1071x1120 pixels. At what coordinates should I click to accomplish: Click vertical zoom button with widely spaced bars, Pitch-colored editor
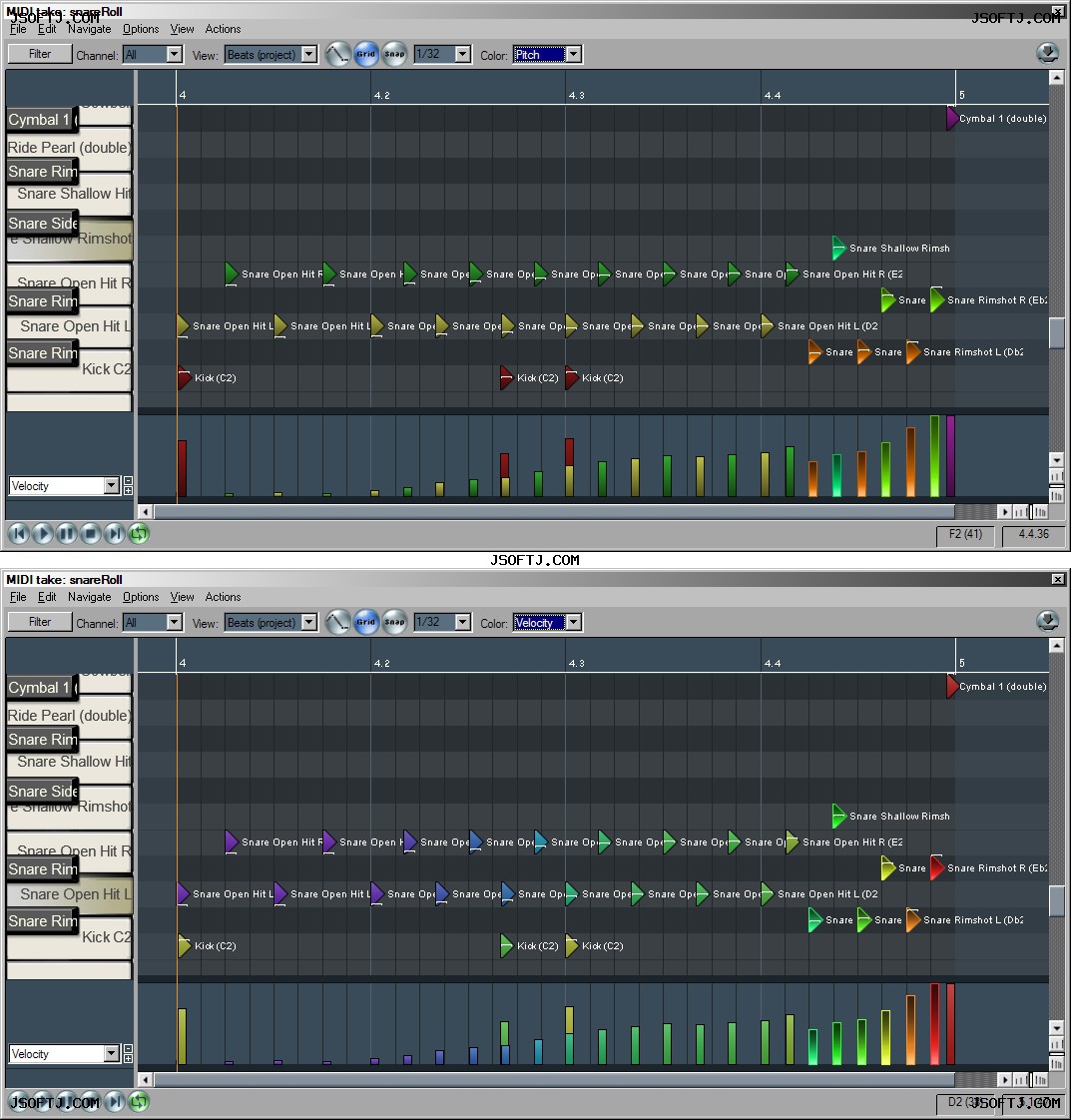pos(1056,476)
